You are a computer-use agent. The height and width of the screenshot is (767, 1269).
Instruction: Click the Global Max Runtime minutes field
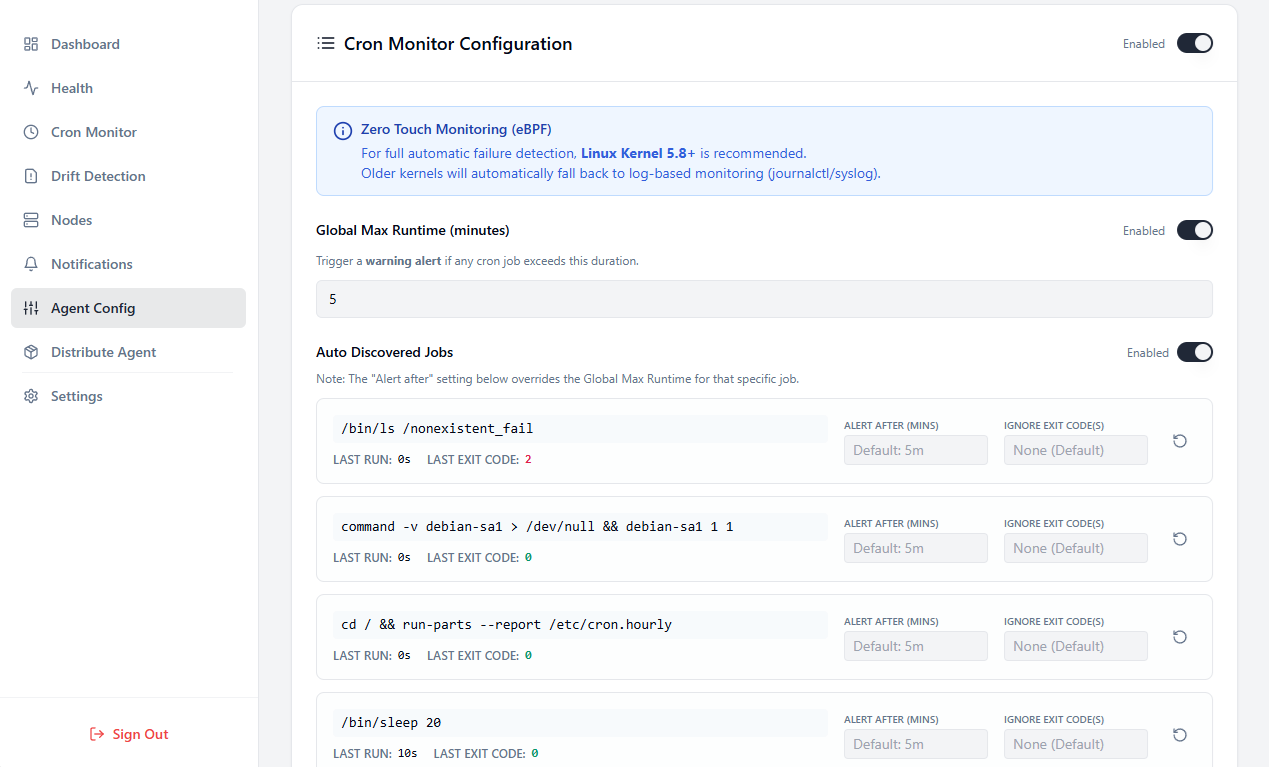pos(764,299)
